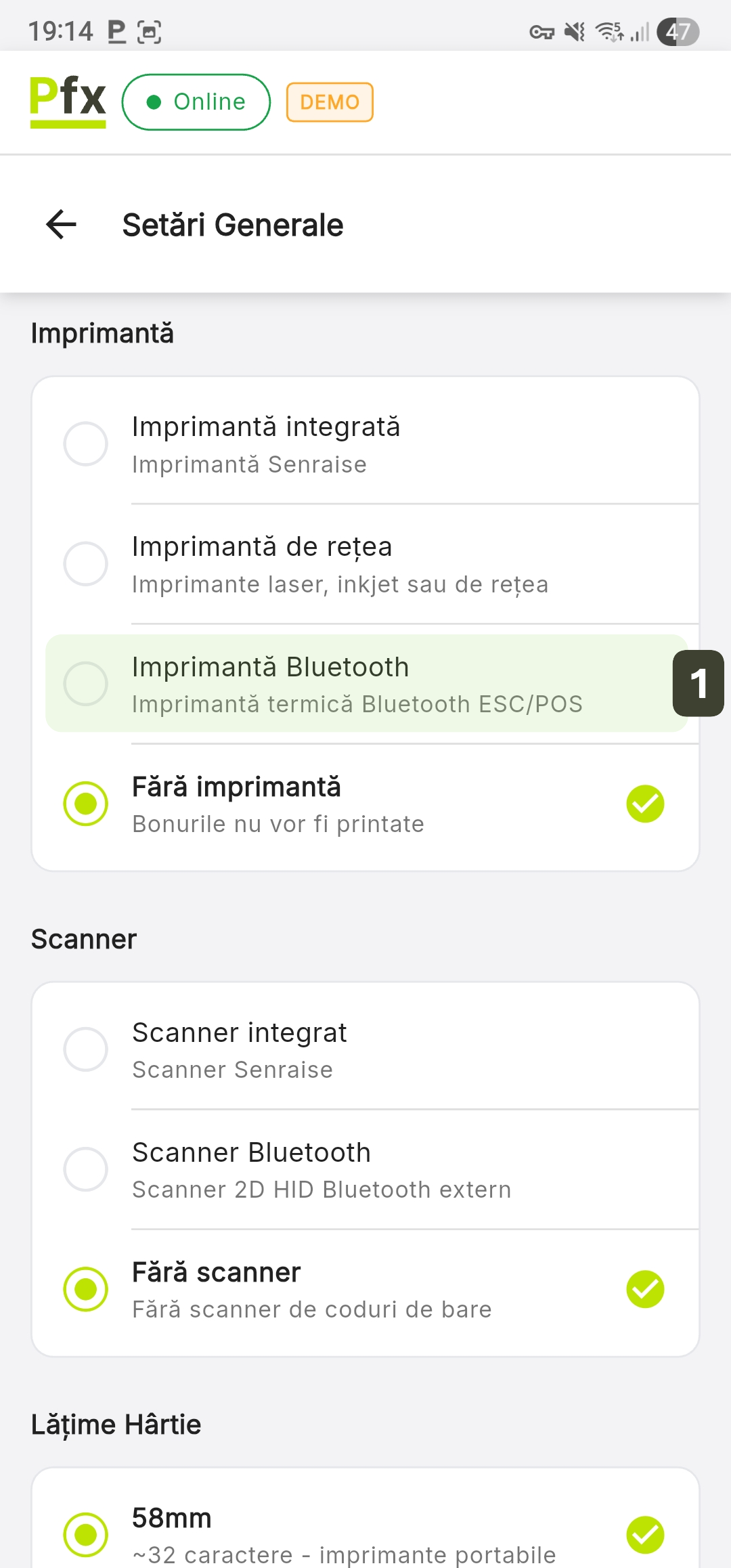731x1568 pixels.
Task: Tap the muted sound status icon
Action: tap(575, 32)
